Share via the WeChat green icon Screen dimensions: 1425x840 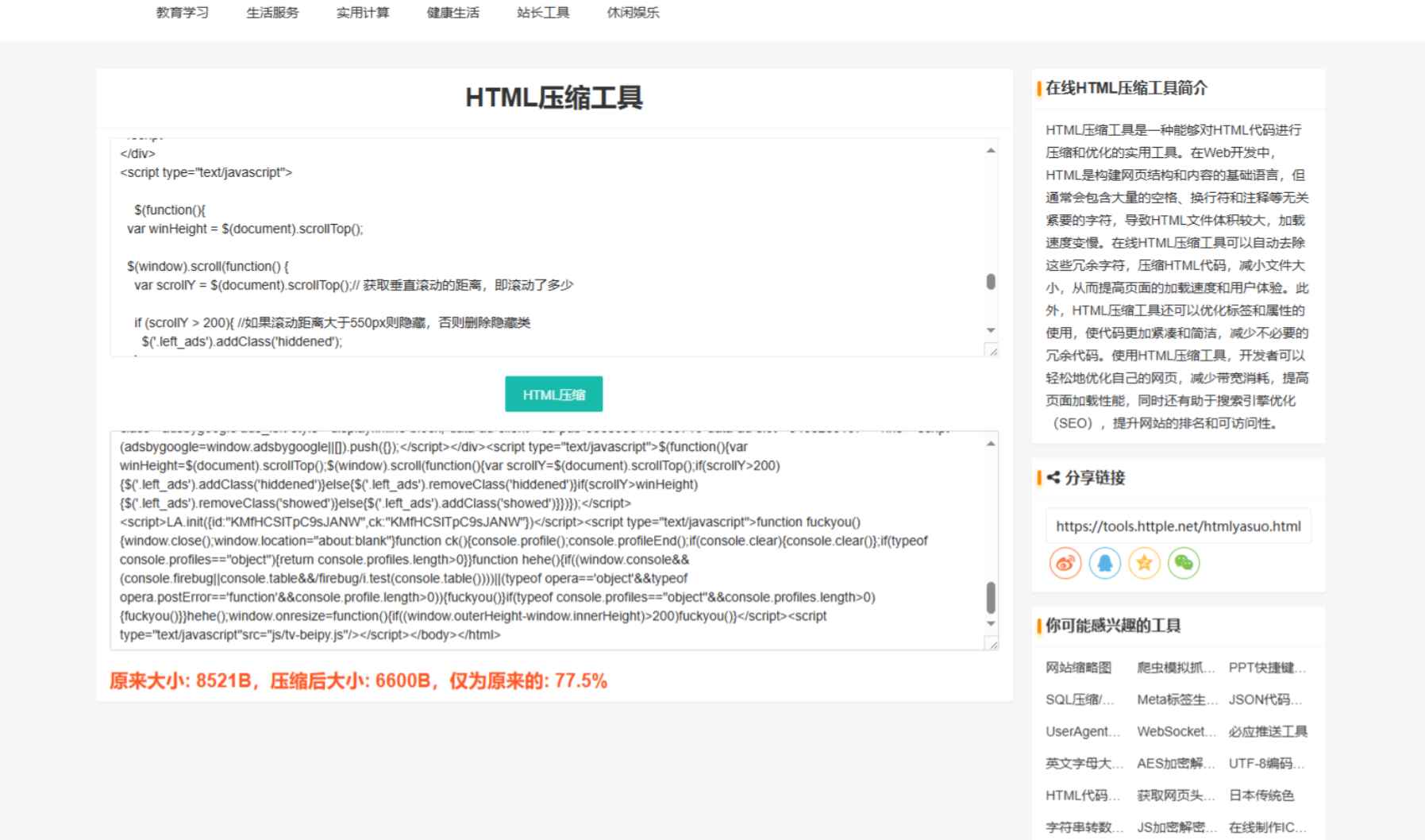pyautogui.click(x=1184, y=564)
